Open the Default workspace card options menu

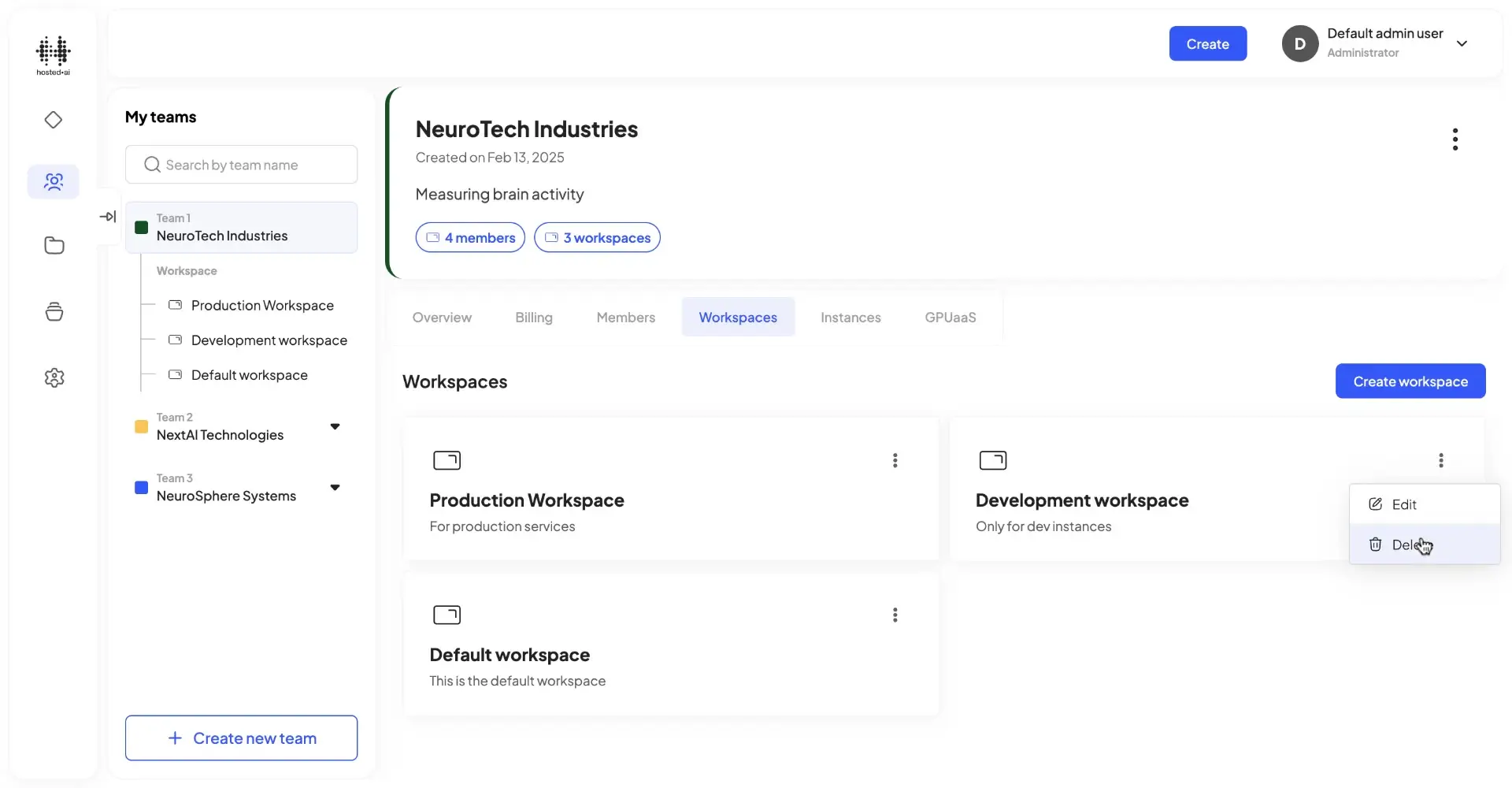895,615
